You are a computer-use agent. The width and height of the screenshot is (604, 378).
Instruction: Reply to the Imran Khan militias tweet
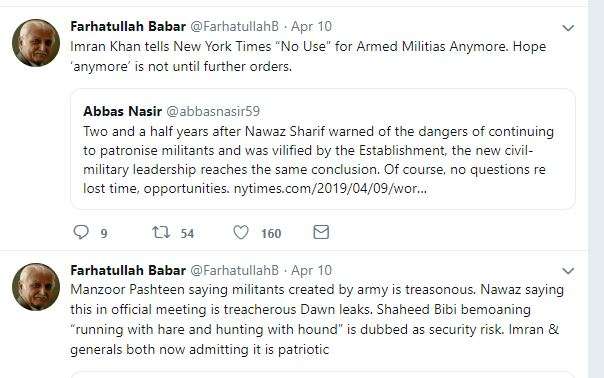[x=81, y=232]
